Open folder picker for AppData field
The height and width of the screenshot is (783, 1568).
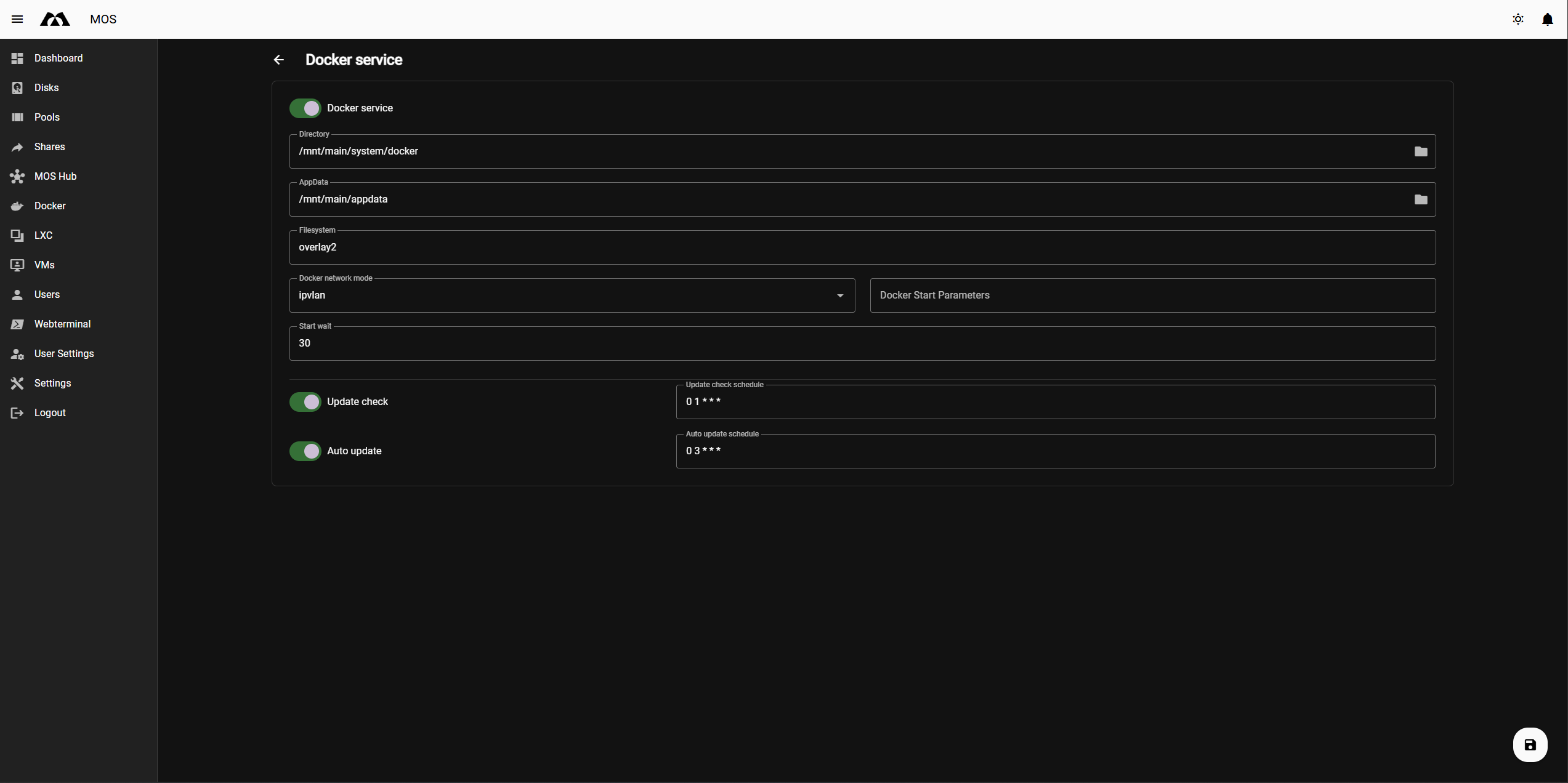(x=1421, y=199)
